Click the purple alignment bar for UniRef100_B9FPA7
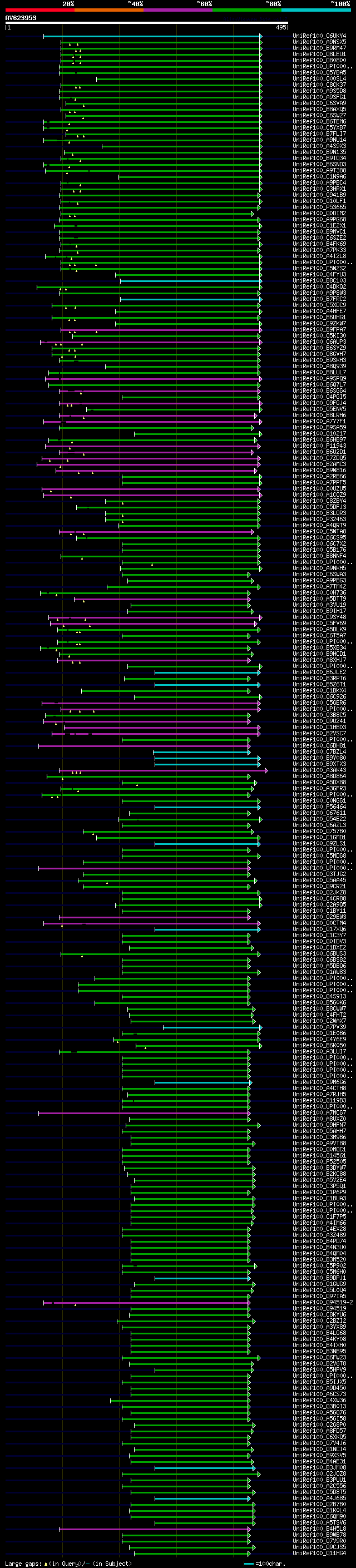Screen dimensions: 356x1568 click(x=161, y=329)
